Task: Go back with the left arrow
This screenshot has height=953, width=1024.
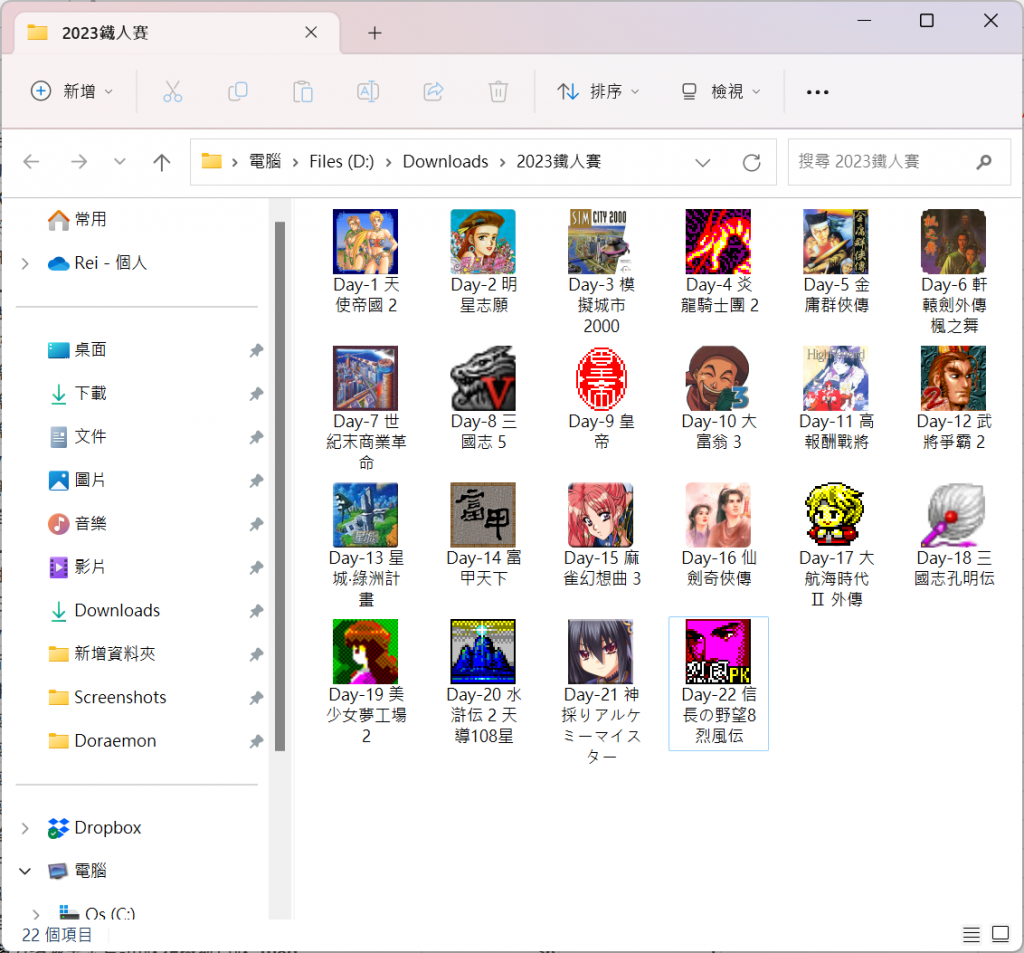Action: (x=31, y=161)
